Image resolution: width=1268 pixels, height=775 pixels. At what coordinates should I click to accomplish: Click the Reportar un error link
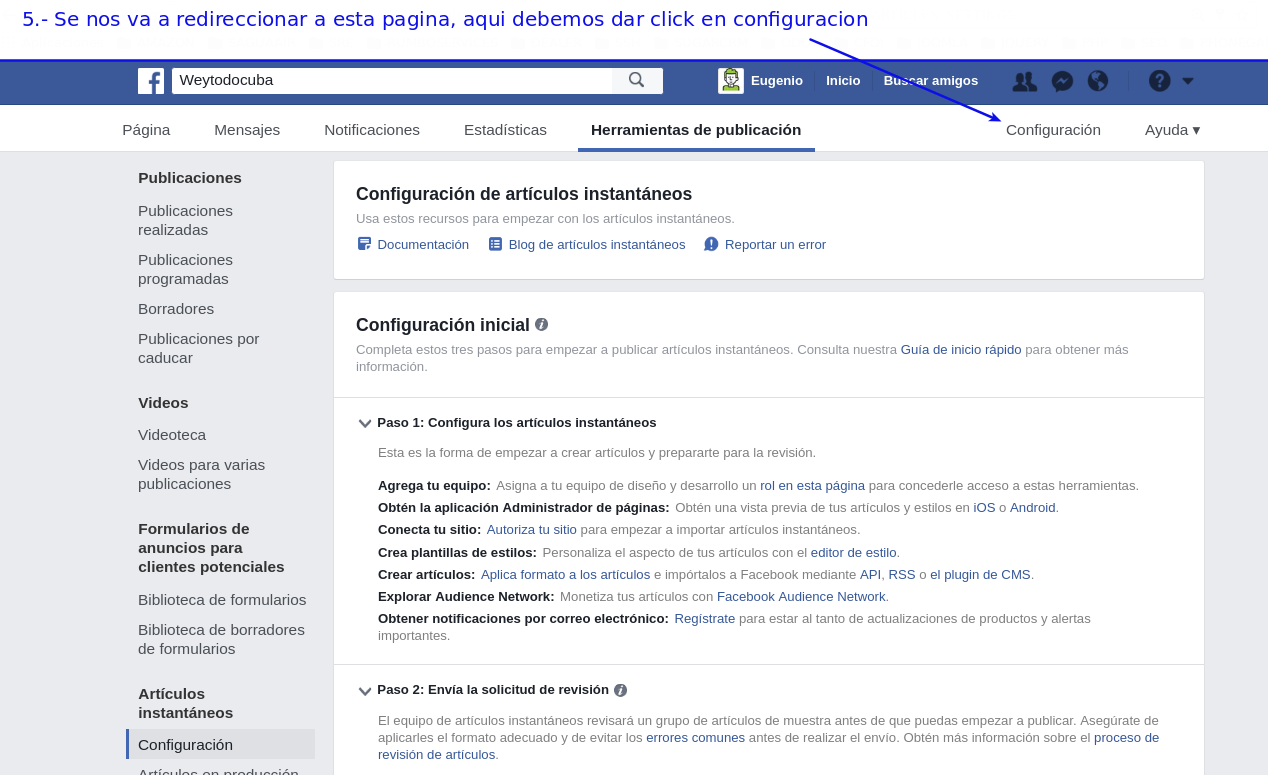pos(775,244)
